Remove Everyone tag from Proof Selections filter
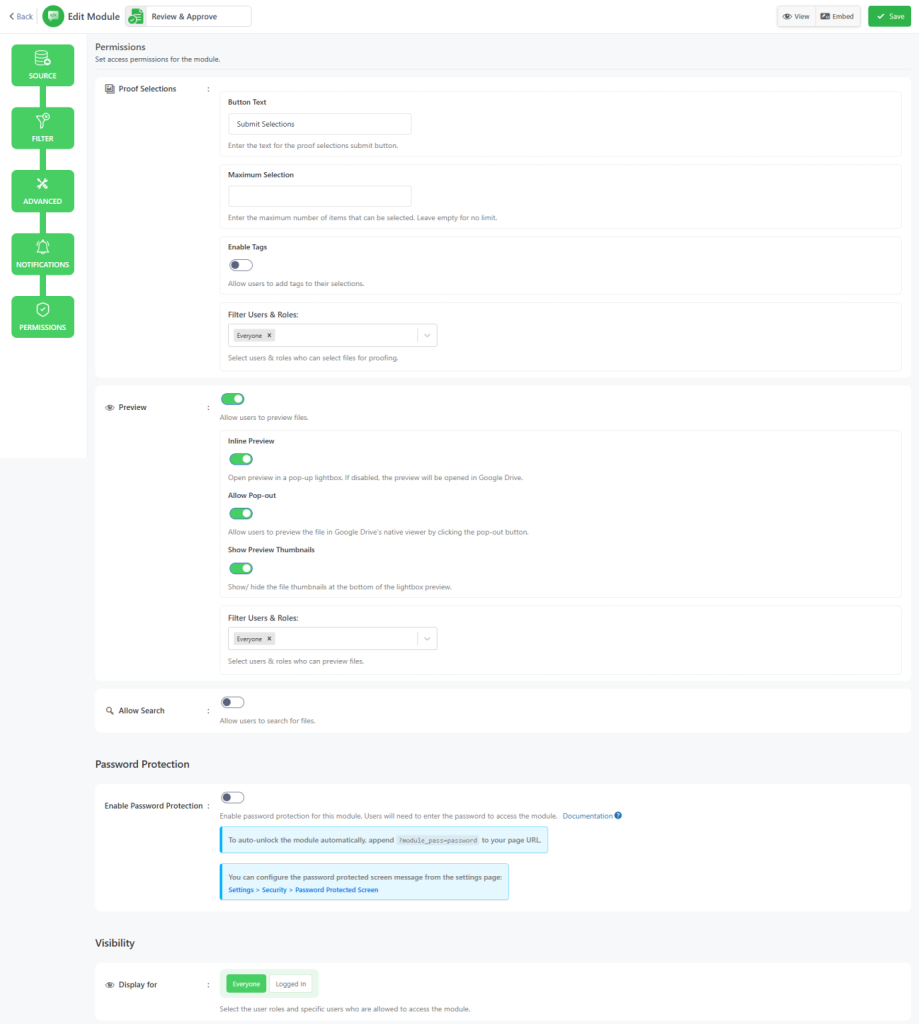 269,336
